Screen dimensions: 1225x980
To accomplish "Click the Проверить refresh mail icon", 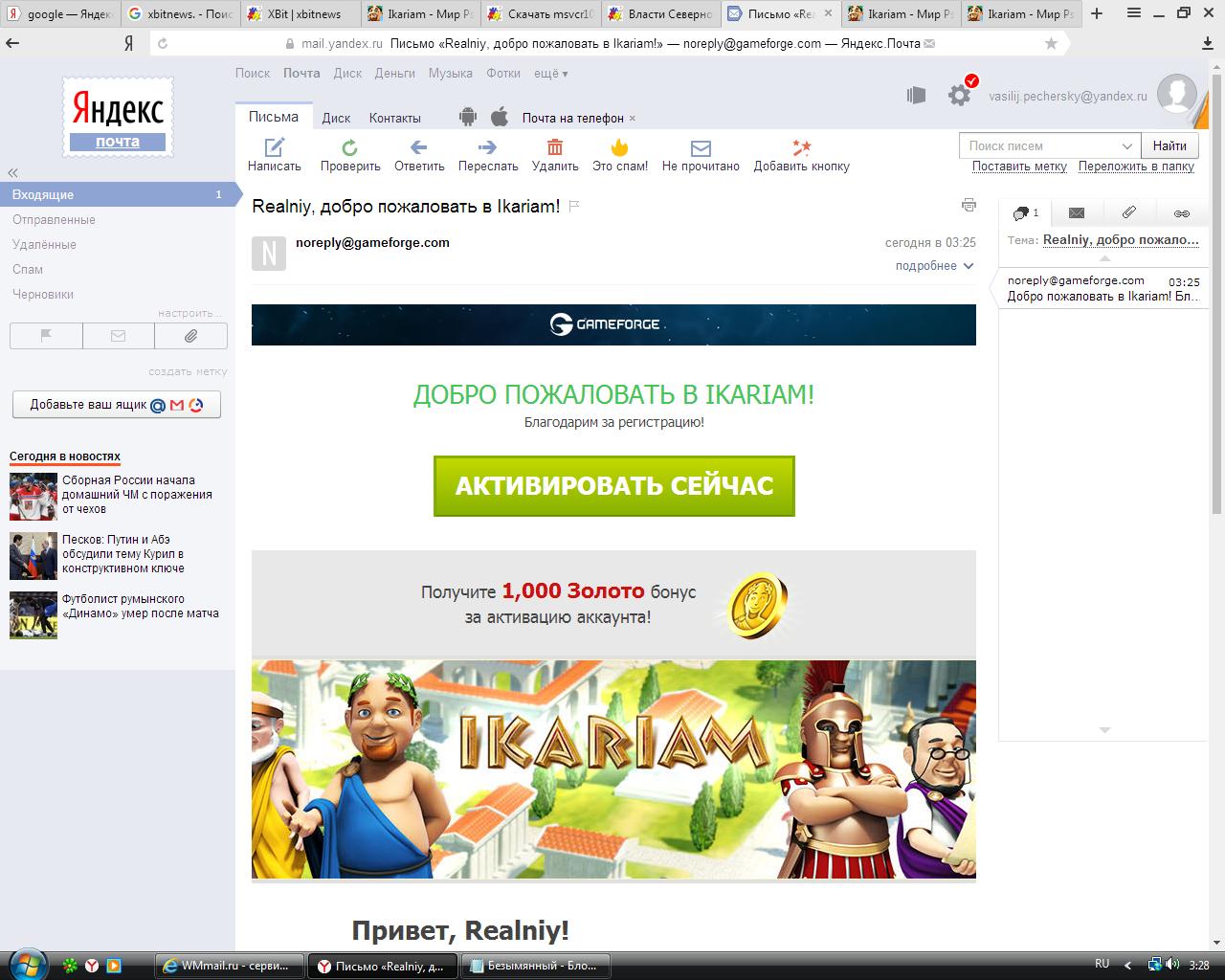I will click(350, 147).
